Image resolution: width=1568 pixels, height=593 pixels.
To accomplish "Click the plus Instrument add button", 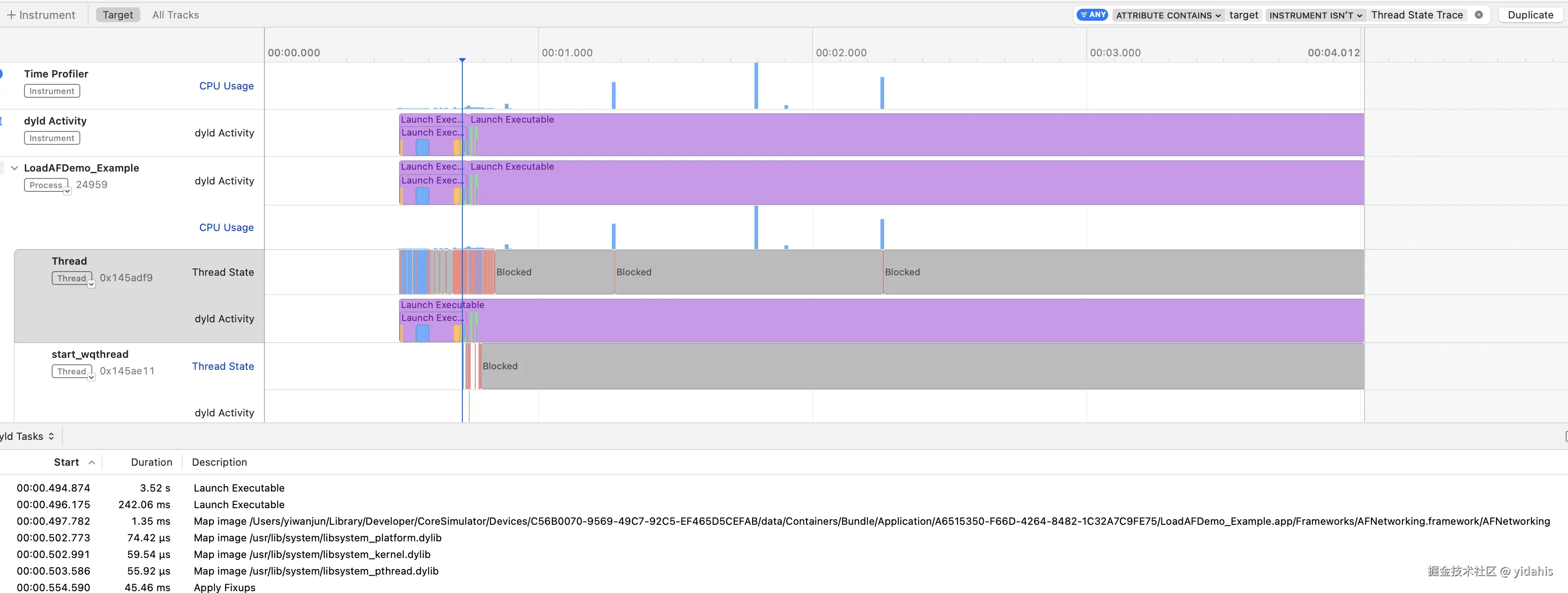I will click(41, 15).
